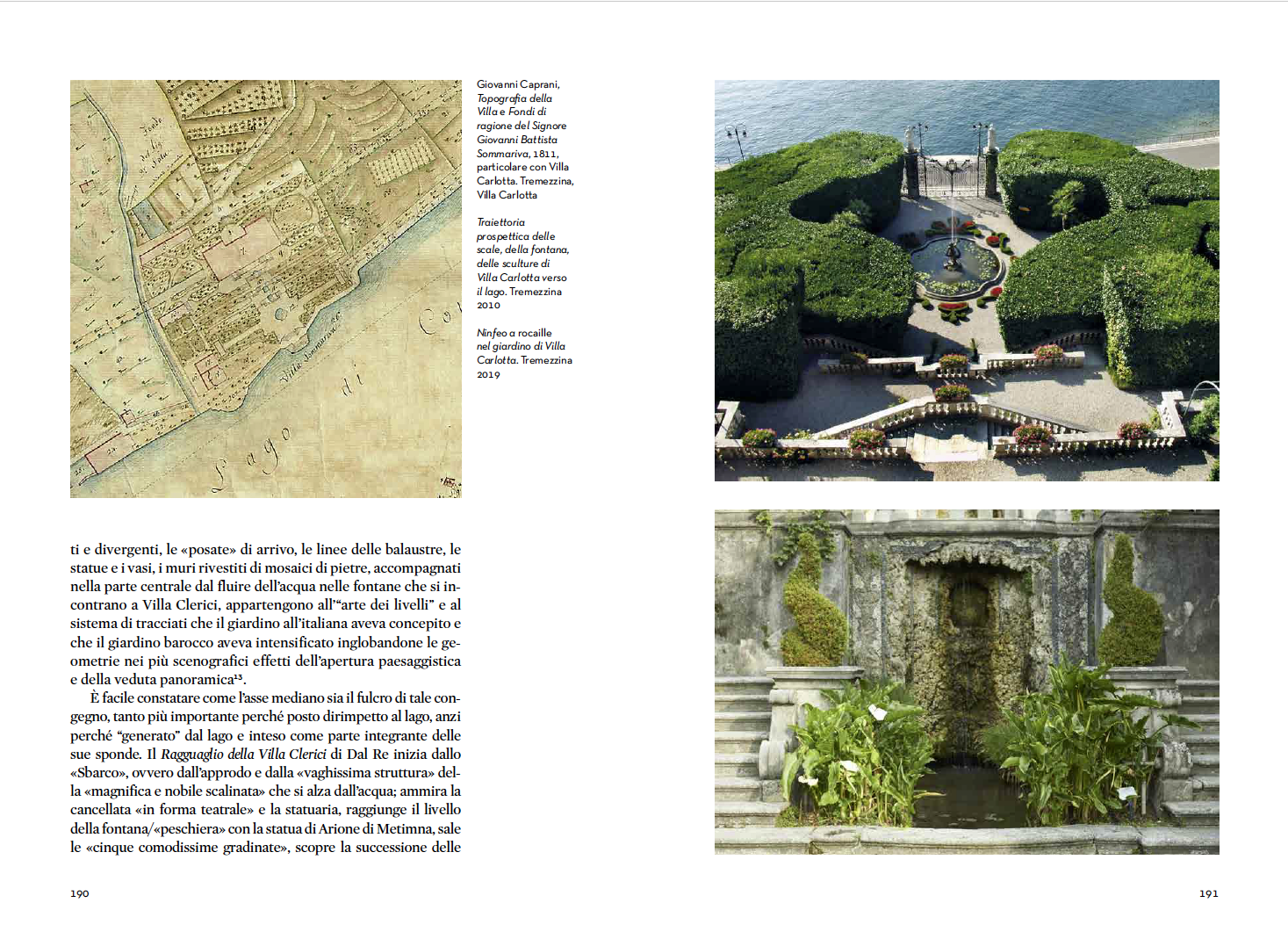
Task: Click page number "191"
Action: [1209, 893]
